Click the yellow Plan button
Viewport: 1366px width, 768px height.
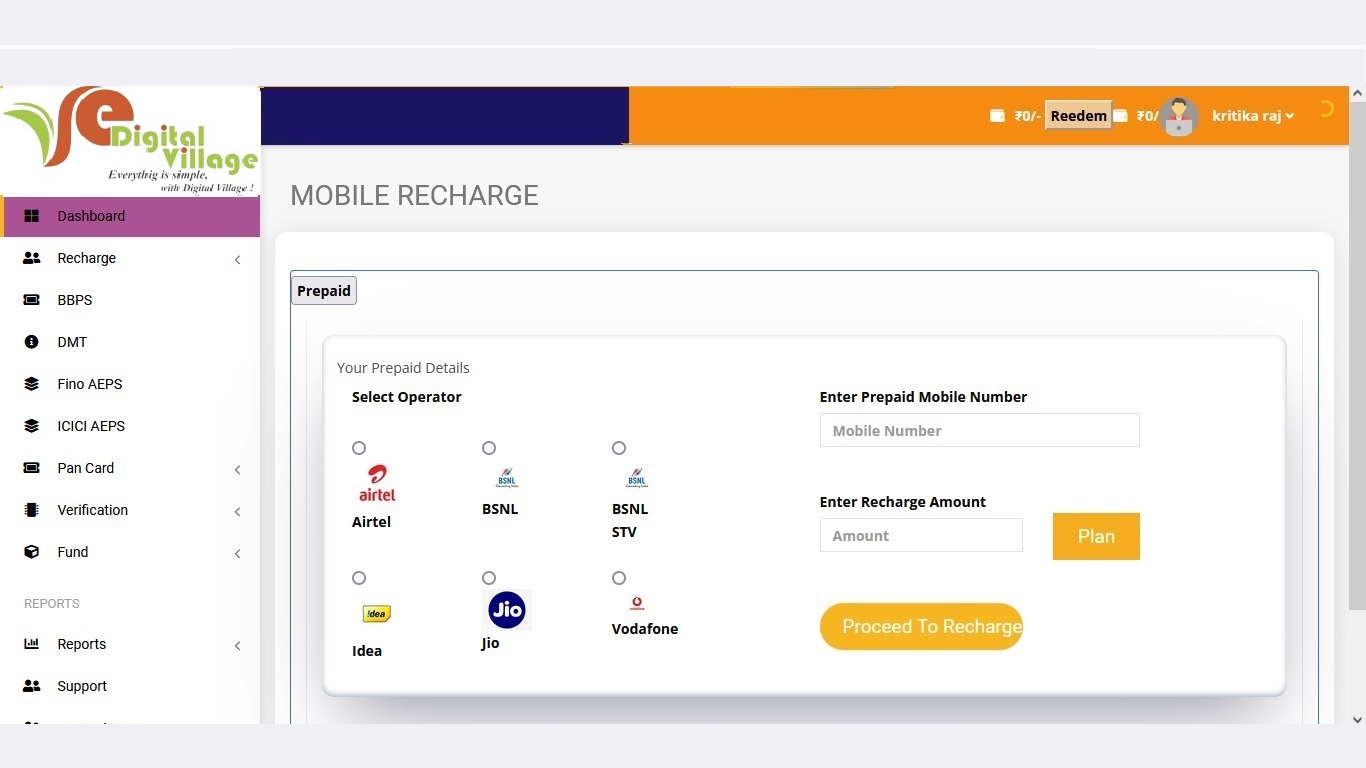pyautogui.click(x=1096, y=536)
